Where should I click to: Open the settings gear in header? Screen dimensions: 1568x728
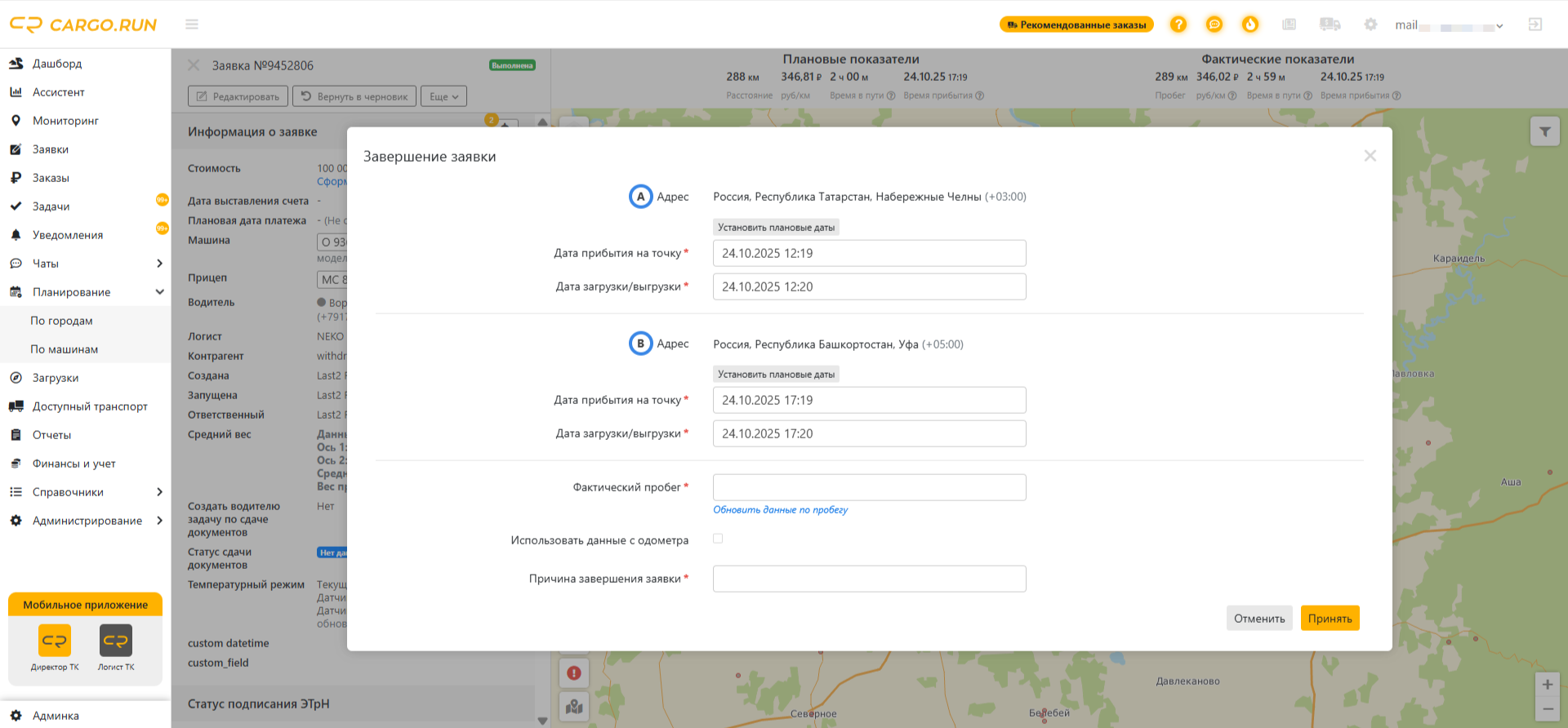click(x=1370, y=24)
